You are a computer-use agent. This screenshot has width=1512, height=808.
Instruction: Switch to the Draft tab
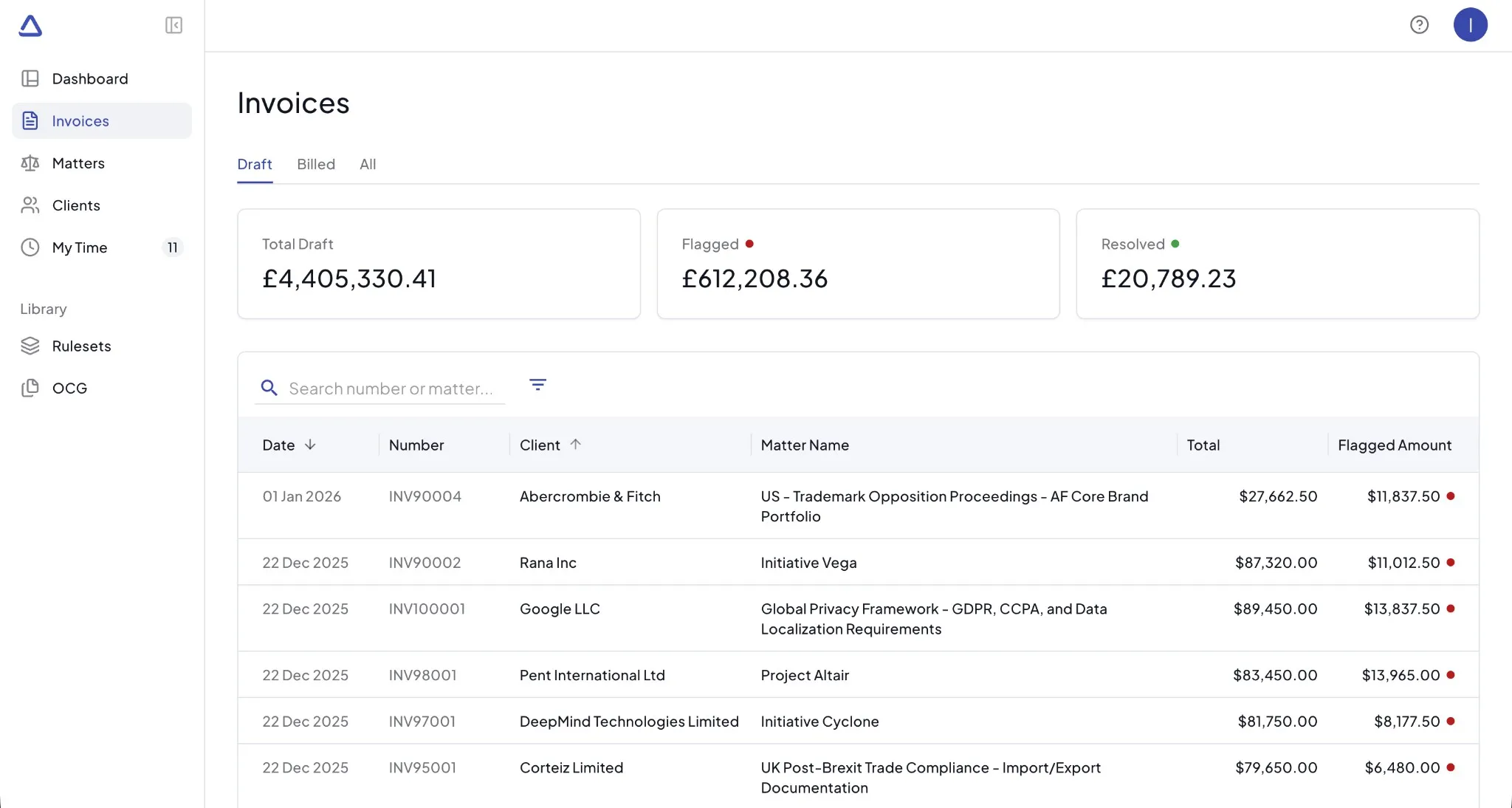[x=255, y=164]
